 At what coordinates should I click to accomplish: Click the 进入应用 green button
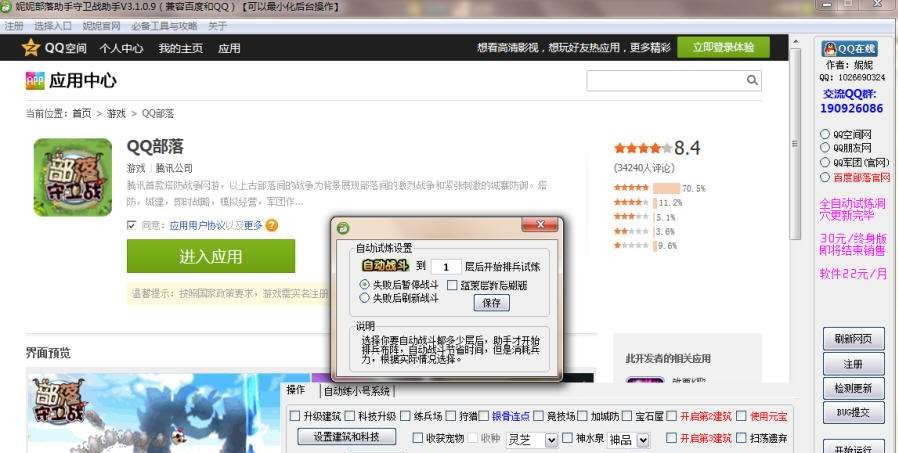211,256
